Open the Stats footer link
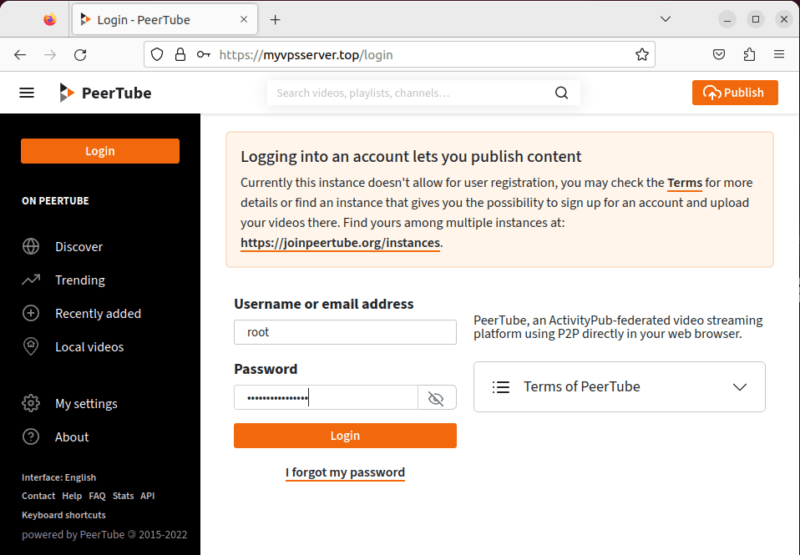This screenshot has width=800, height=555. (123, 496)
